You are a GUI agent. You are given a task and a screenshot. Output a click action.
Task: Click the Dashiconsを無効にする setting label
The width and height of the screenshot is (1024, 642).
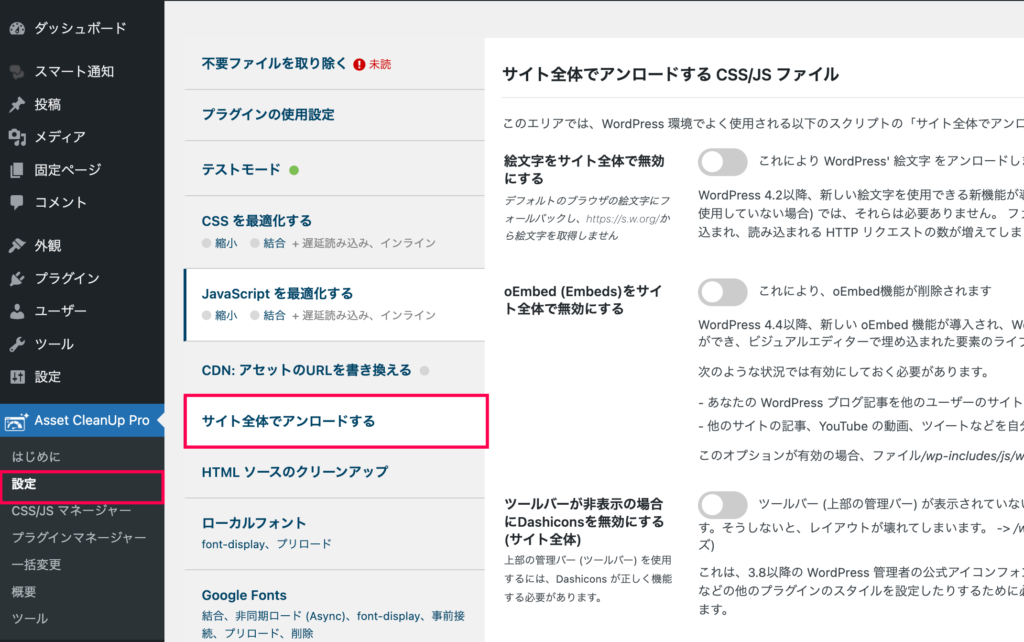(584, 522)
